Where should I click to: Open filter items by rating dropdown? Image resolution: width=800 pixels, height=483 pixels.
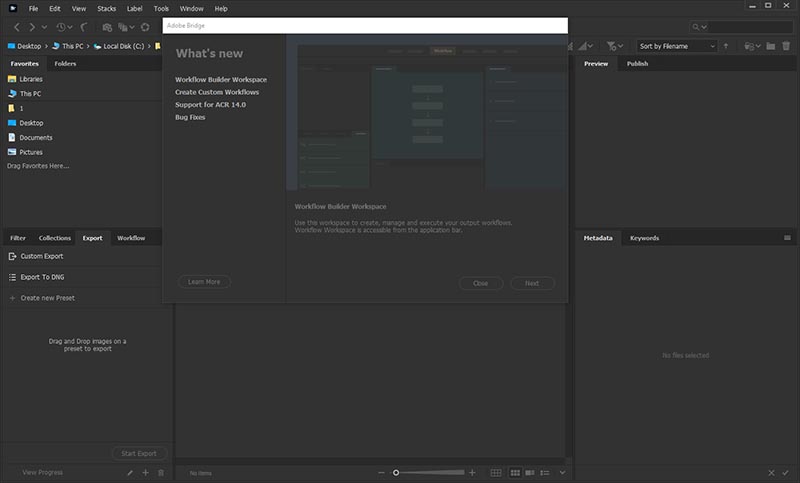pyautogui.click(x=615, y=46)
